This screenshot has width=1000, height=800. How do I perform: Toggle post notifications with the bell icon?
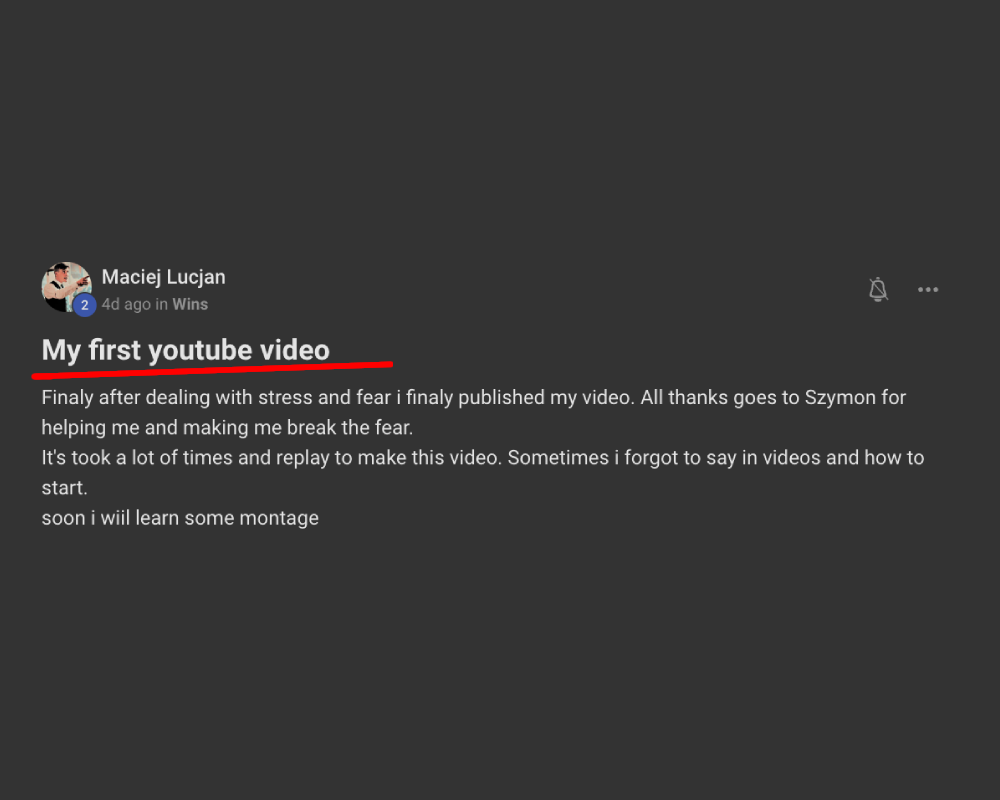tap(878, 290)
